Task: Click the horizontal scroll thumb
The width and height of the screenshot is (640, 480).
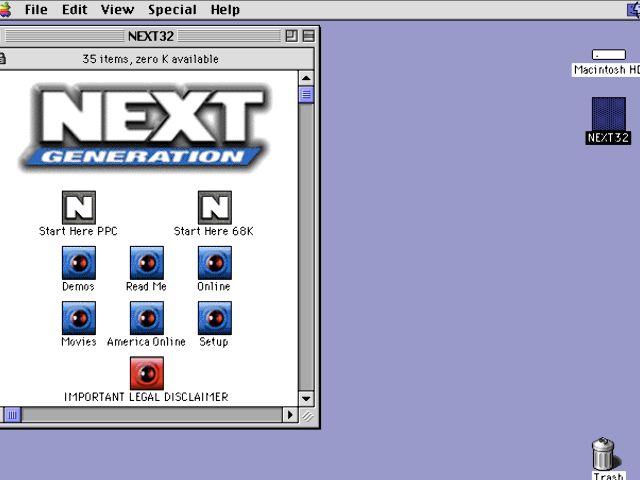Action: pos(13,415)
